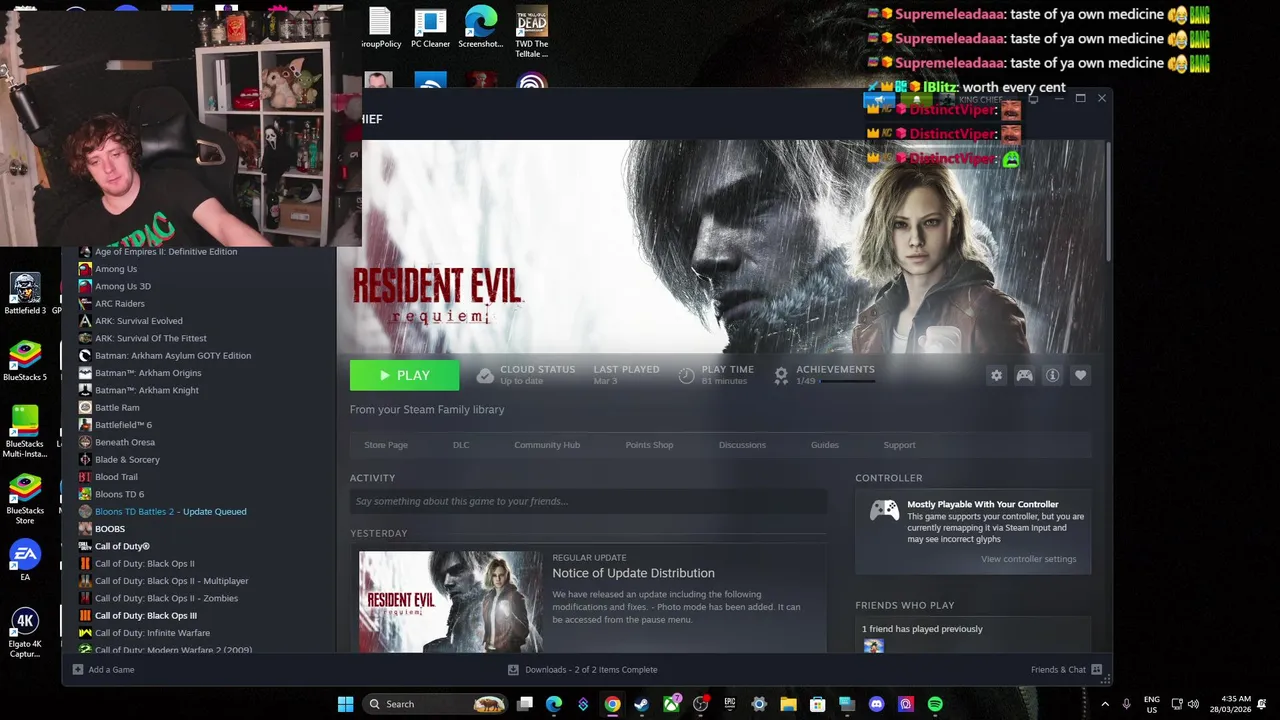The width and height of the screenshot is (1280, 720).
Task: Open Xbox app from the taskbar
Action: coord(671,704)
